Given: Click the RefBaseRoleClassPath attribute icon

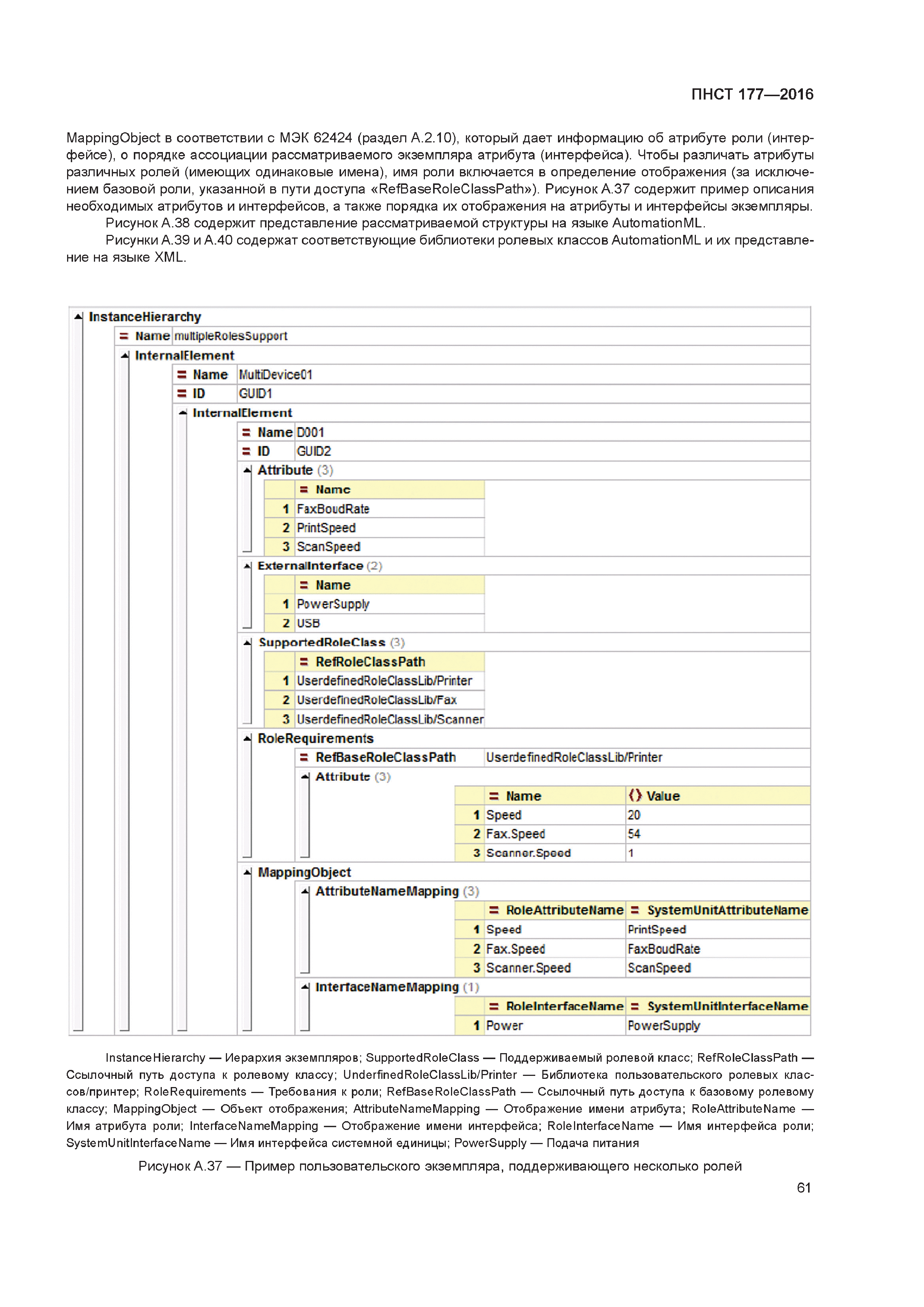Looking at the screenshot, I should point(304,758).
